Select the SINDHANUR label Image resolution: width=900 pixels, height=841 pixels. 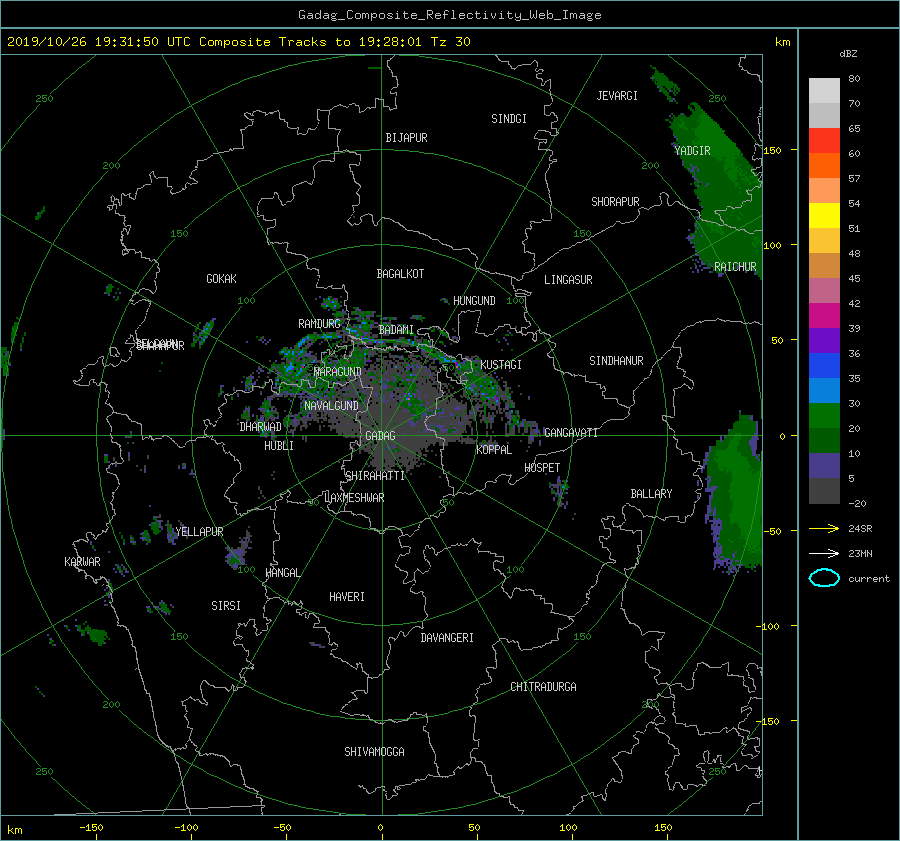[616, 361]
